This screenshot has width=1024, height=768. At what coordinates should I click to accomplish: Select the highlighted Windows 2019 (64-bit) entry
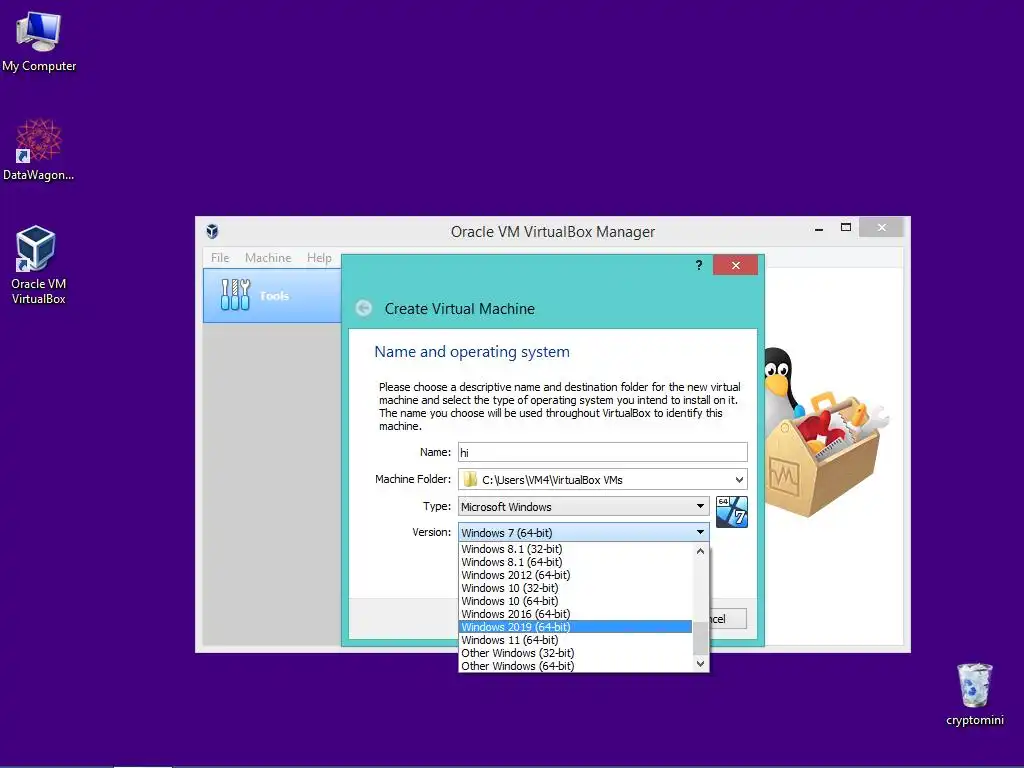(575, 627)
